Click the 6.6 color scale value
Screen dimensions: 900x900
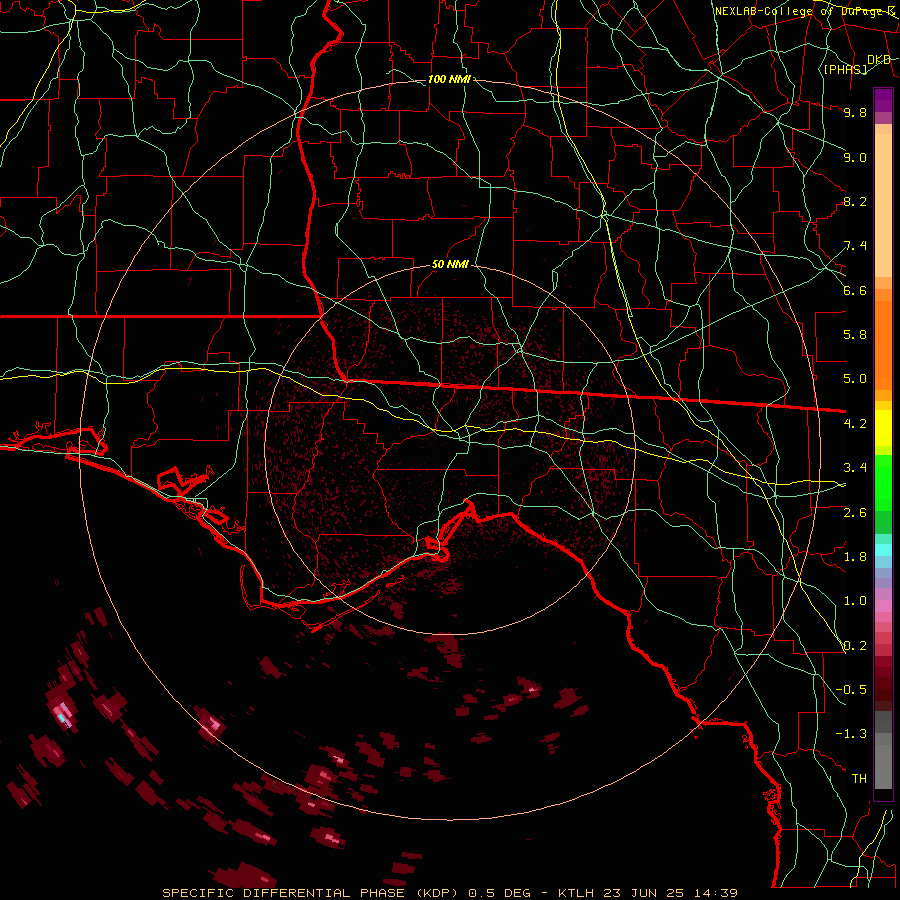[x=855, y=290]
